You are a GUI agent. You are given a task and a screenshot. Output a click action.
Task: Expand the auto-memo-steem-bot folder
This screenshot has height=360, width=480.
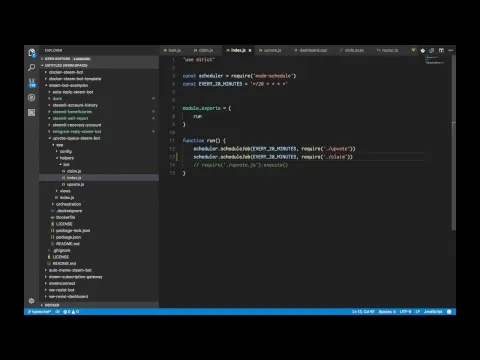pos(99,270)
